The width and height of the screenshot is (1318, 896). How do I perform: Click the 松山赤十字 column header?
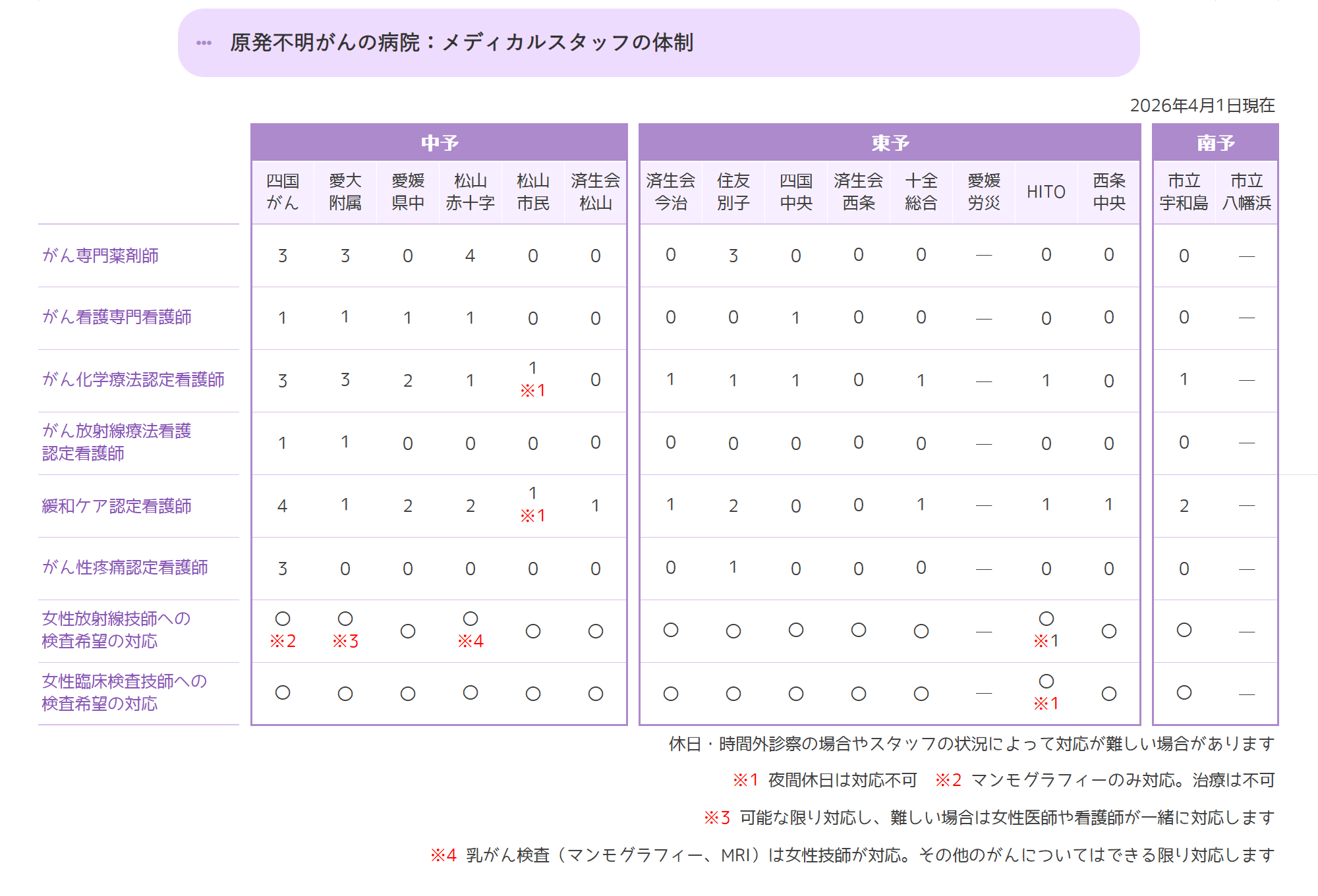click(471, 192)
